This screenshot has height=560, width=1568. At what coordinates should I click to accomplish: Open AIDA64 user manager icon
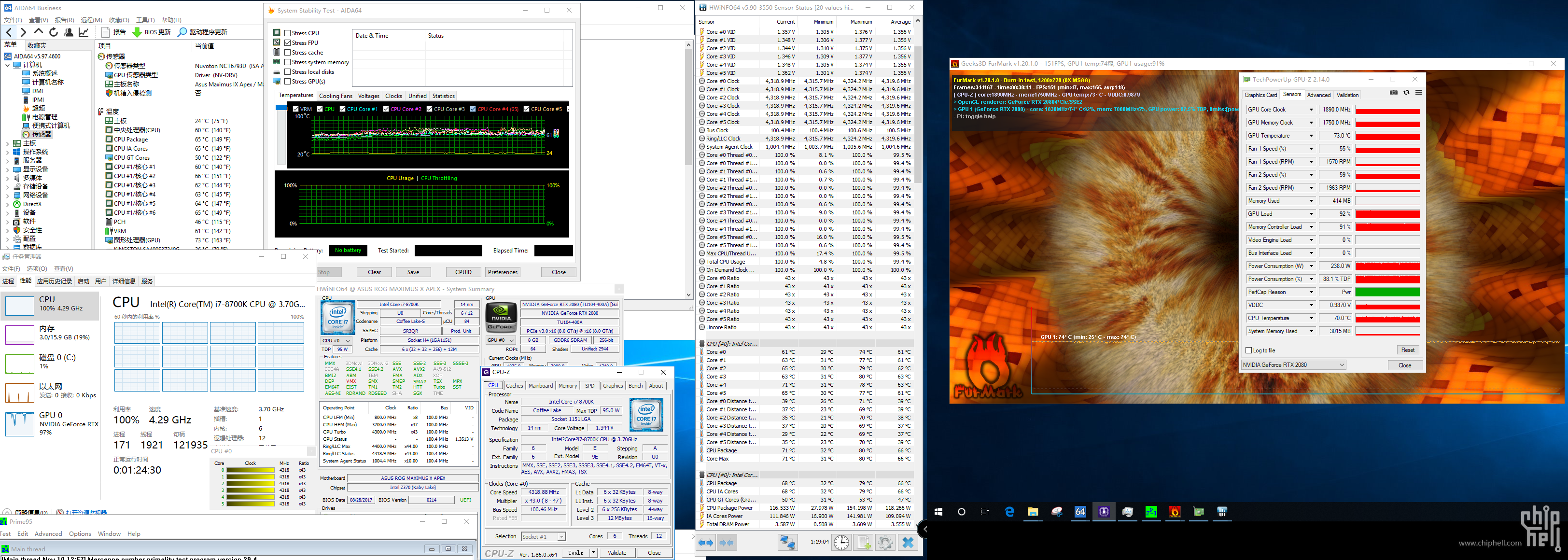tap(69, 32)
